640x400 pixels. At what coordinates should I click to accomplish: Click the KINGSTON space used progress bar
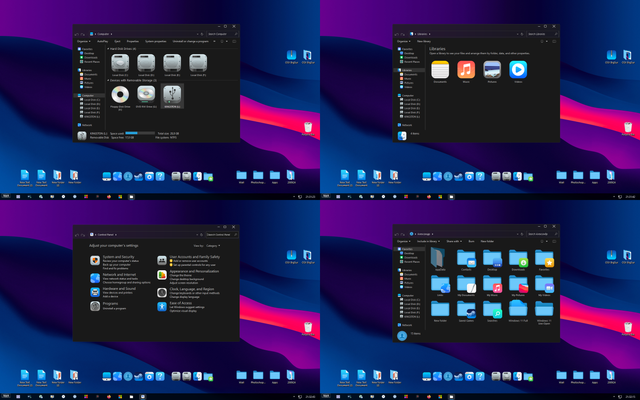[x=138, y=132]
